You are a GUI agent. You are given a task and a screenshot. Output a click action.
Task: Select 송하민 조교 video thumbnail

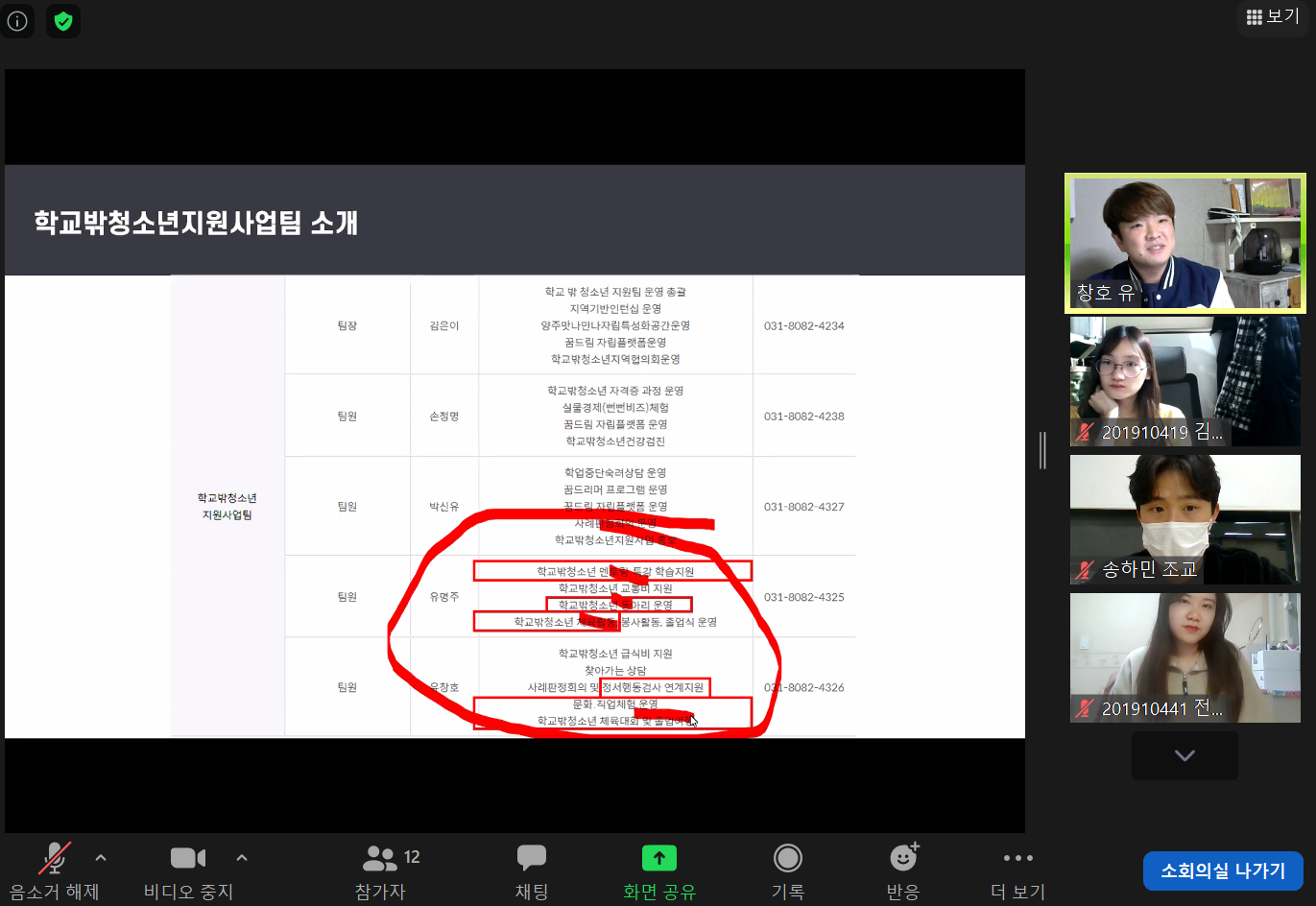click(x=1184, y=519)
